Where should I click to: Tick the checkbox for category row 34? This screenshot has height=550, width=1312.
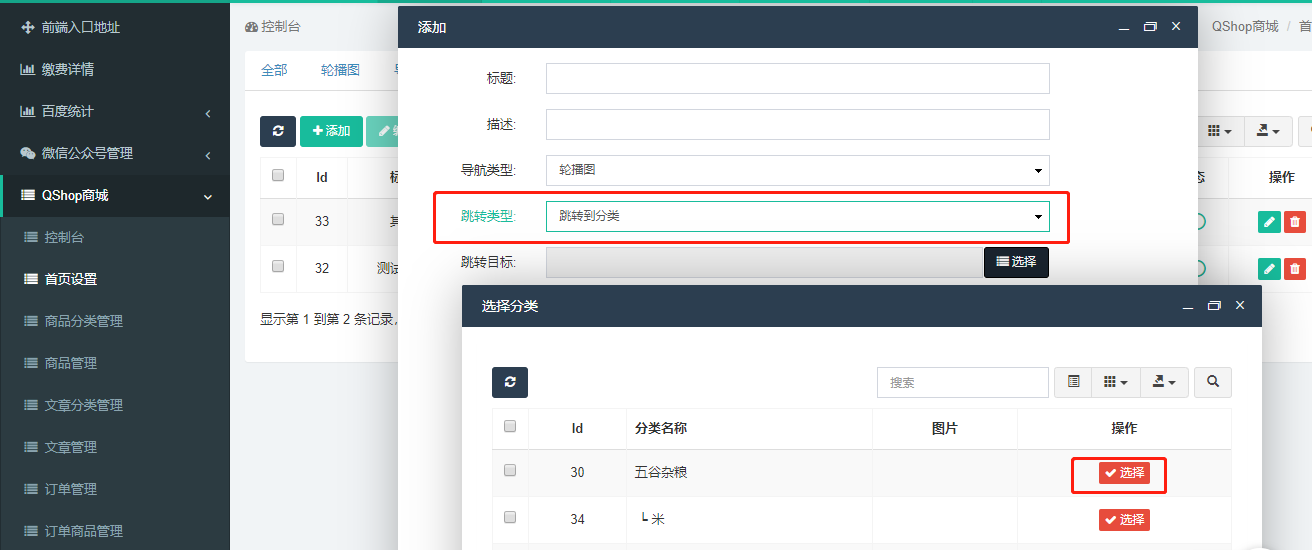coord(510,517)
